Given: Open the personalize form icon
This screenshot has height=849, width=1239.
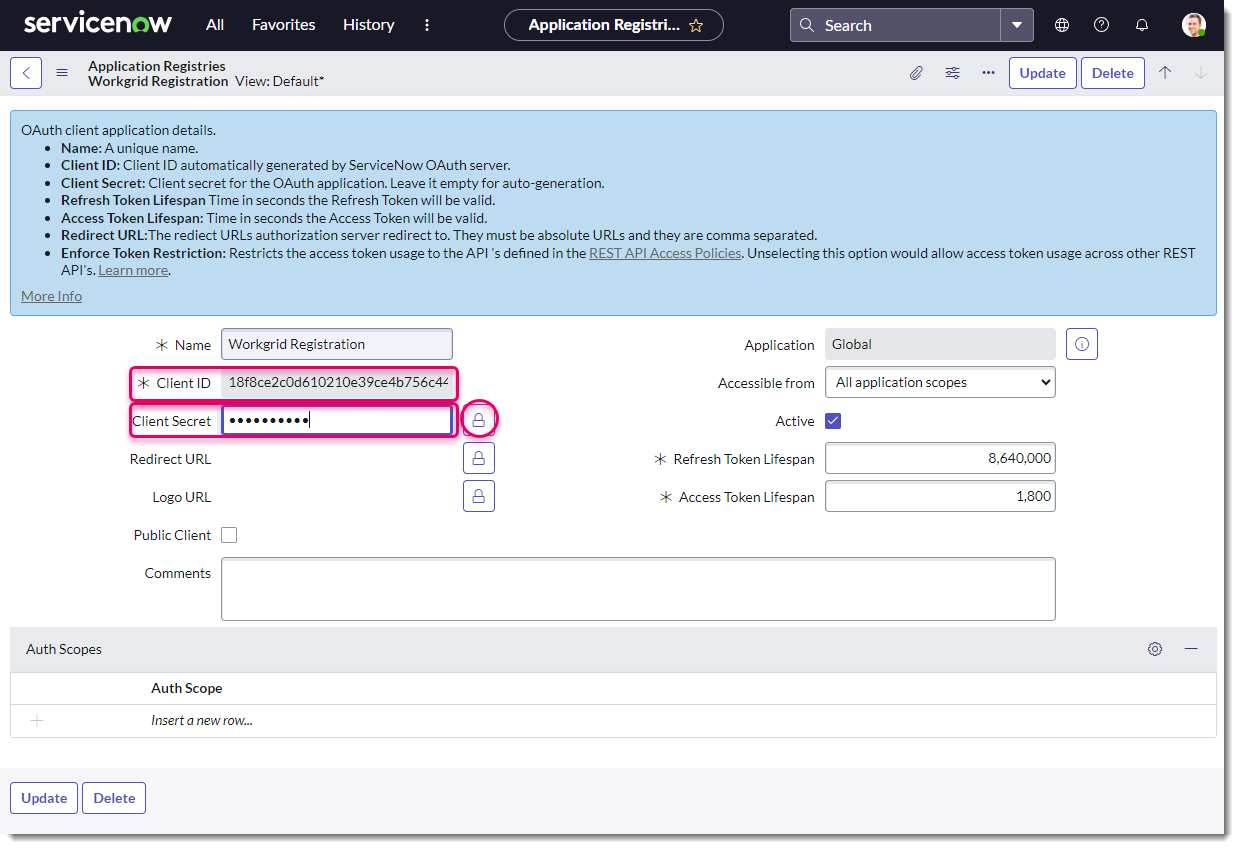Looking at the screenshot, I should click(952, 72).
